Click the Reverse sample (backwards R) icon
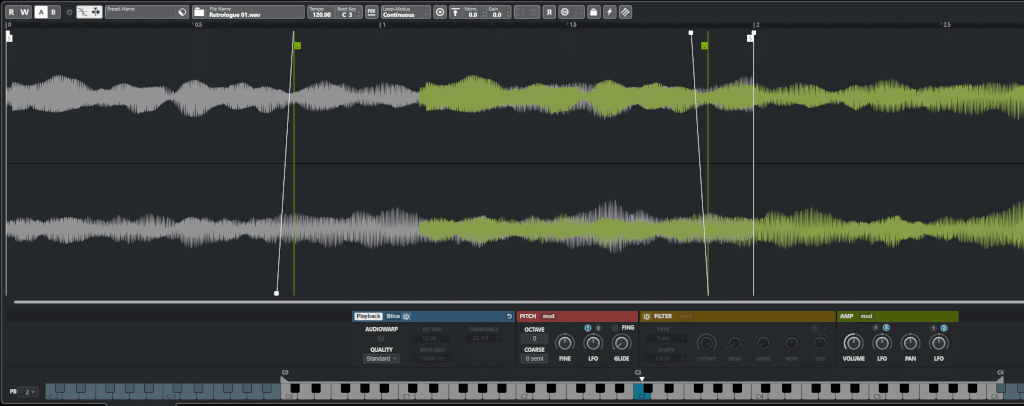Viewport: 1024px width, 406px height. (551, 12)
